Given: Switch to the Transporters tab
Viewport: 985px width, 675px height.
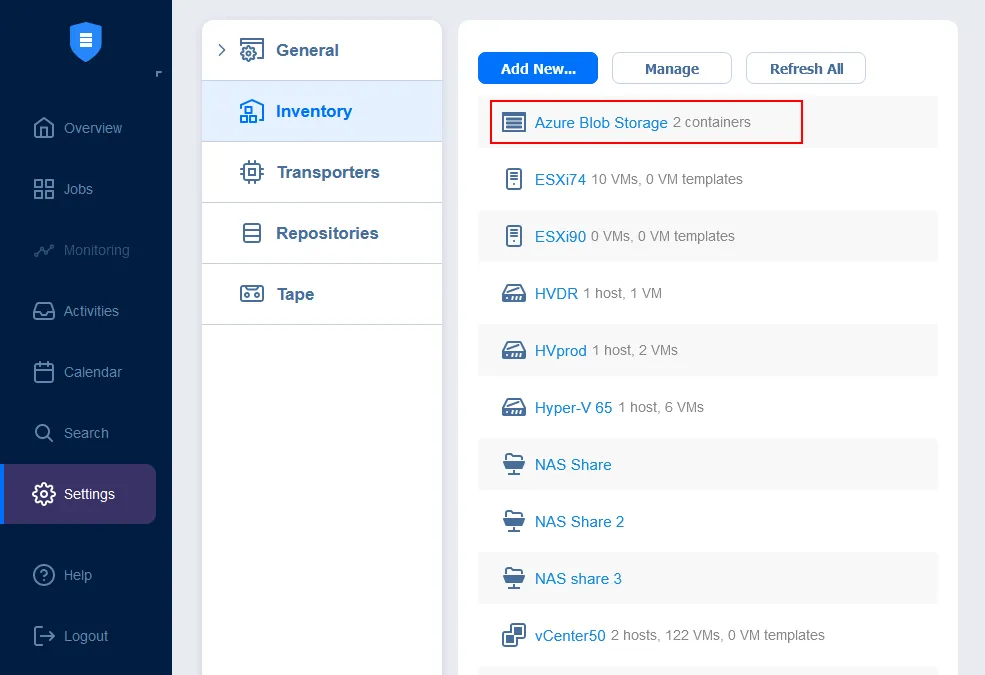Looking at the screenshot, I should pyautogui.click(x=327, y=172).
